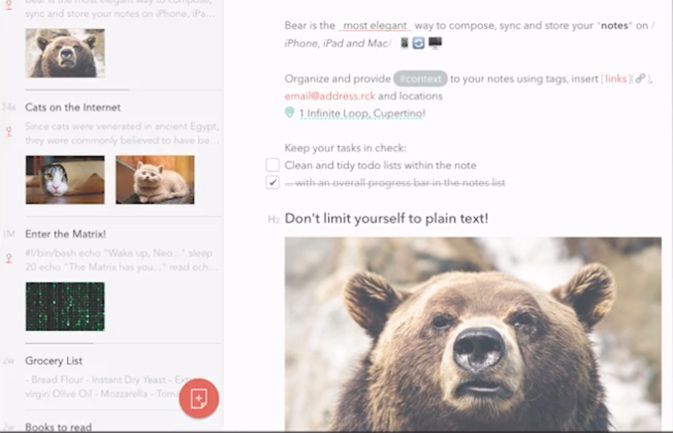Click the iPhone emoji icon in the note
The height and width of the screenshot is (433, 673).
[404, 43]
